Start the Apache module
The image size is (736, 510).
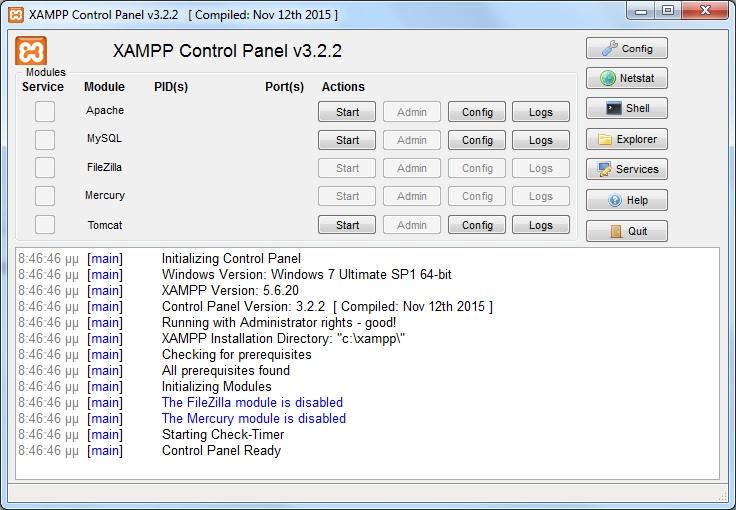click(347, 112)
